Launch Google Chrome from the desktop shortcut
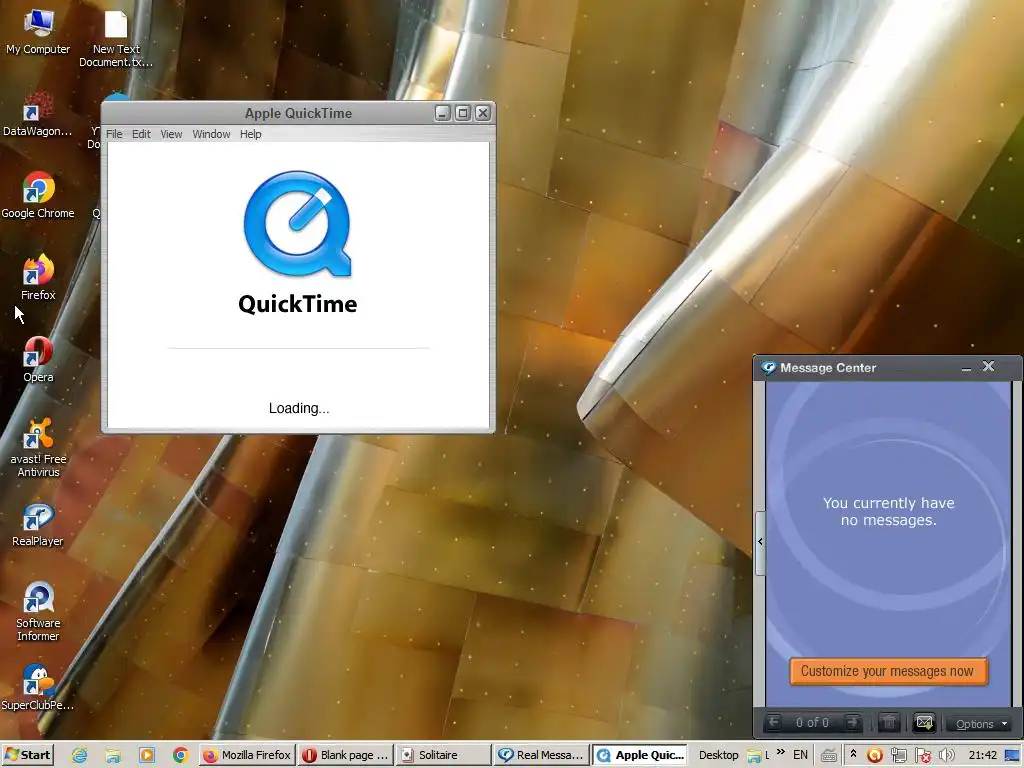 pyautogui.click(x=38, y=196)
